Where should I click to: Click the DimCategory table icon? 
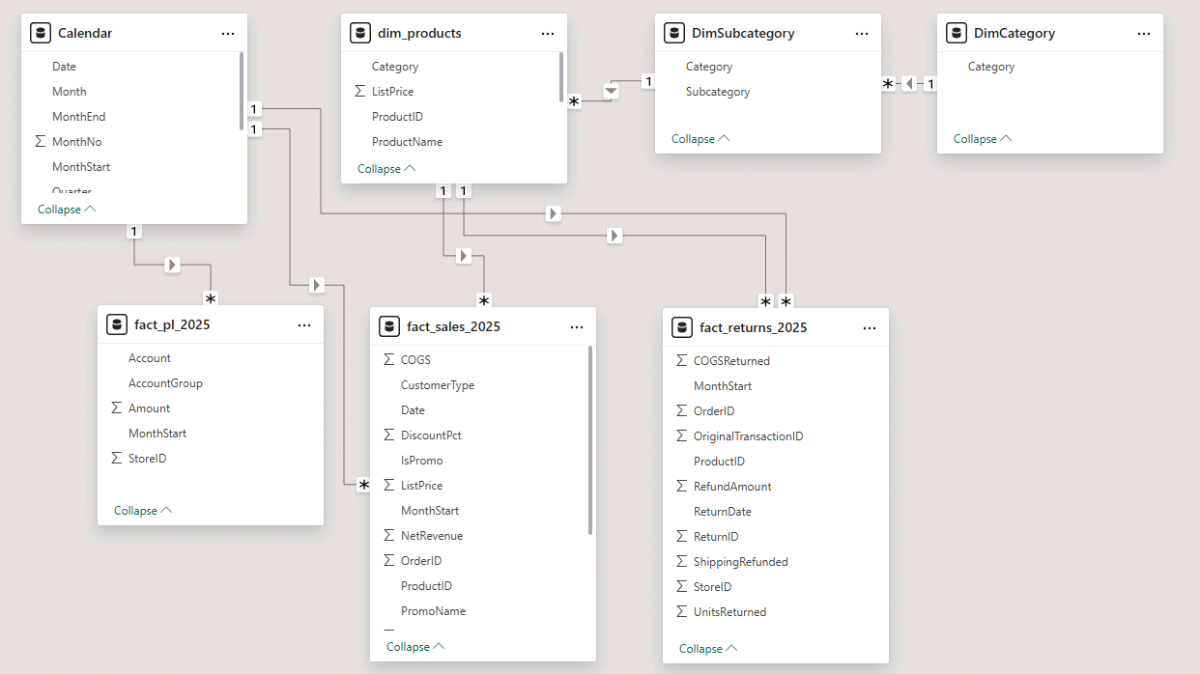coord(957,33)
